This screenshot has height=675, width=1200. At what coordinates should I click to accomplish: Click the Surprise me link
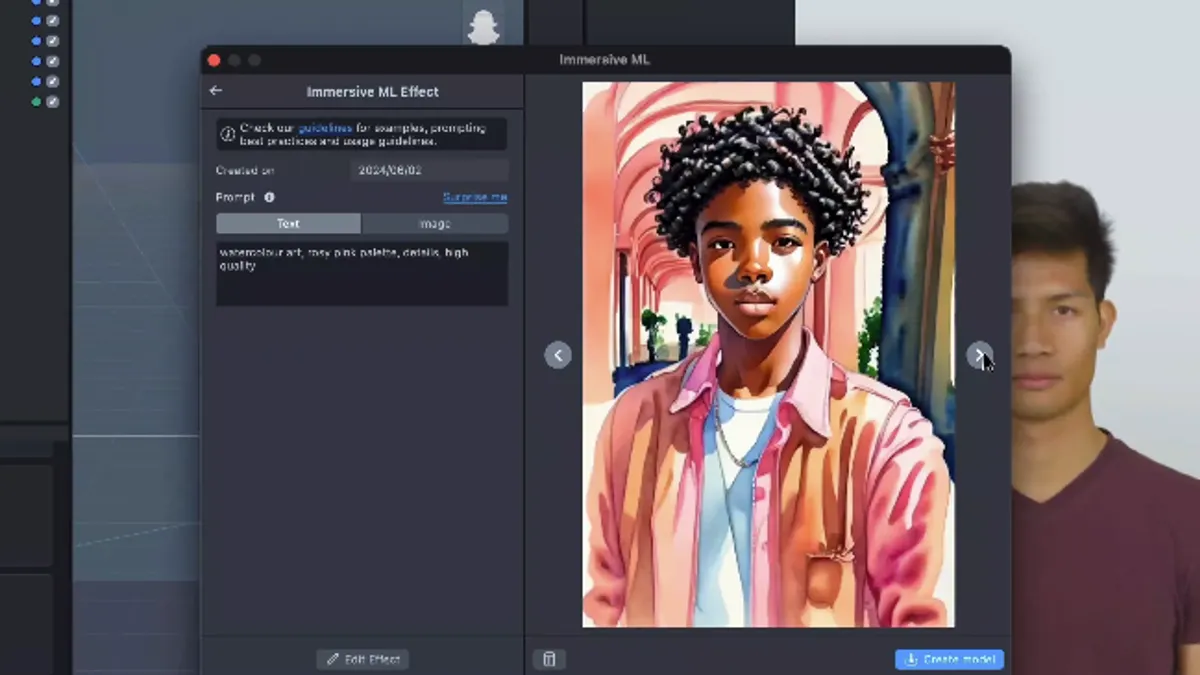[475, 198]
